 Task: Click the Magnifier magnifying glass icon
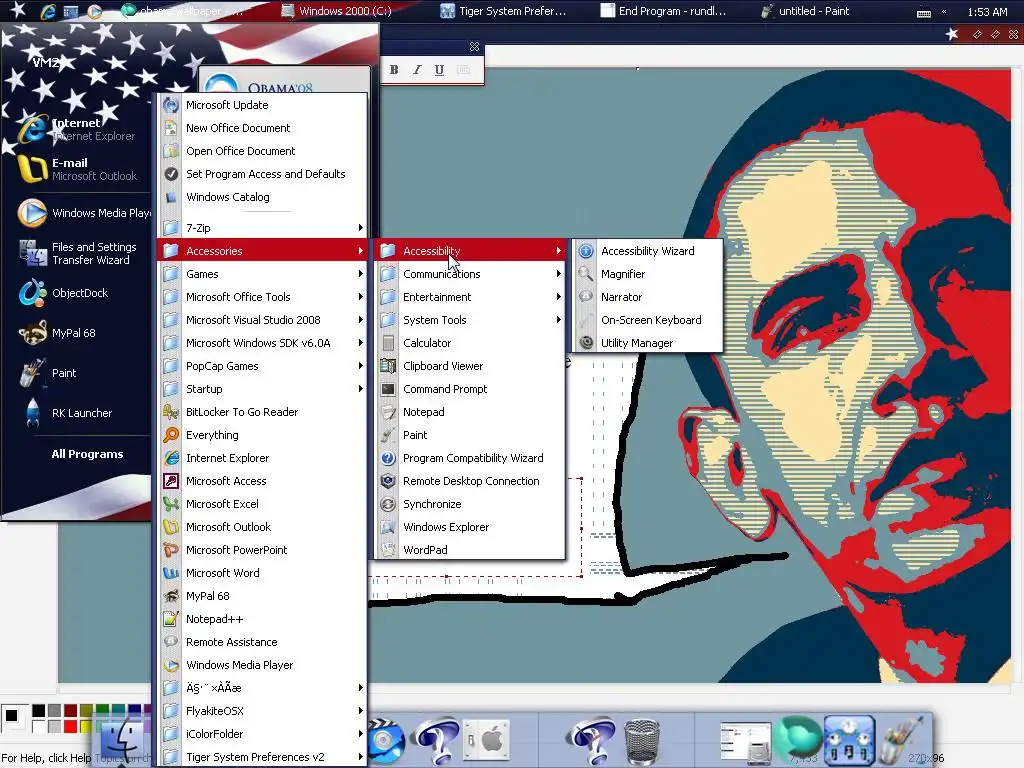coord(586,274)
